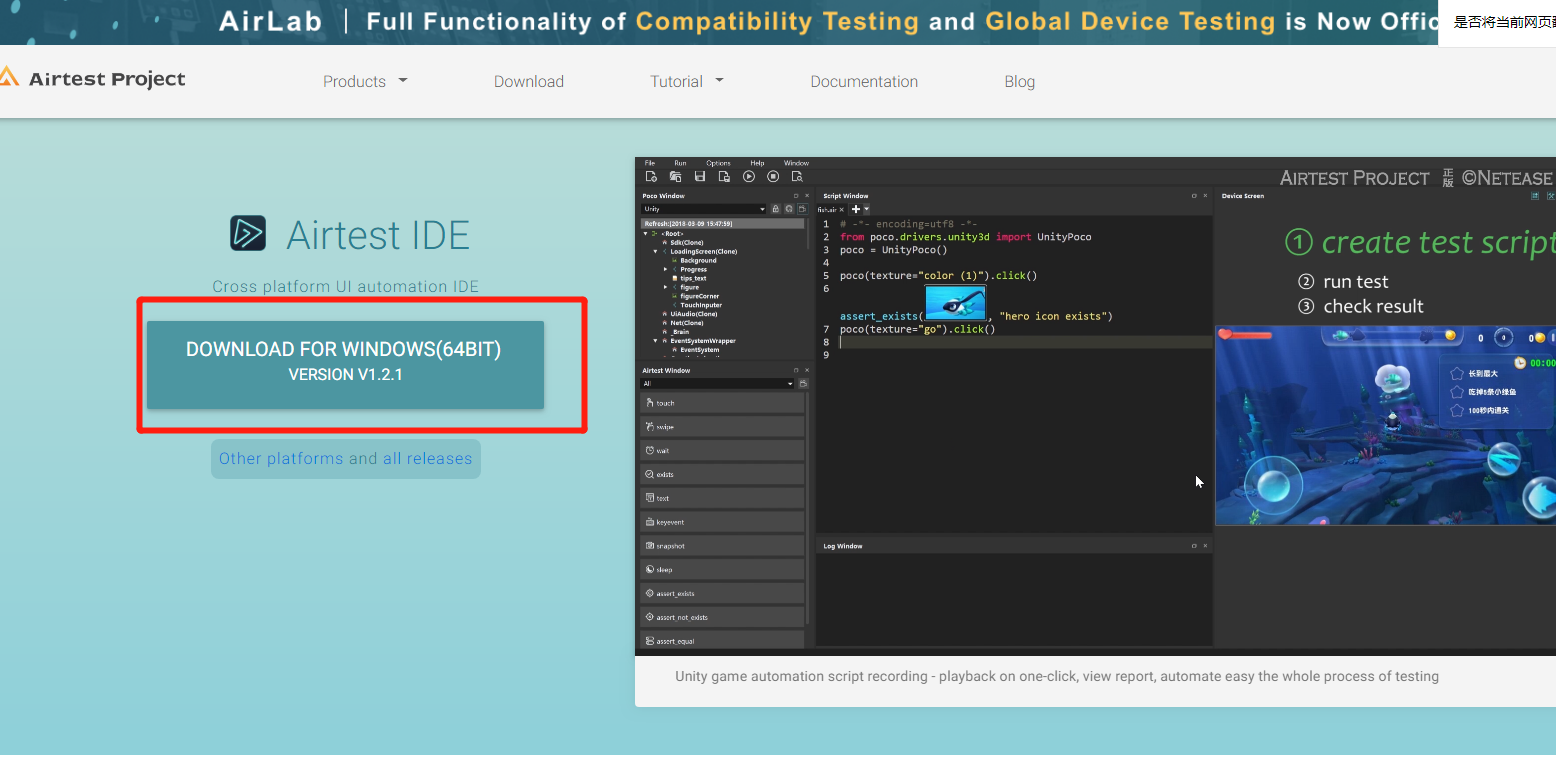Open the Window menu in the IDE preview
Screen dimensions: 1556x774
796,163
